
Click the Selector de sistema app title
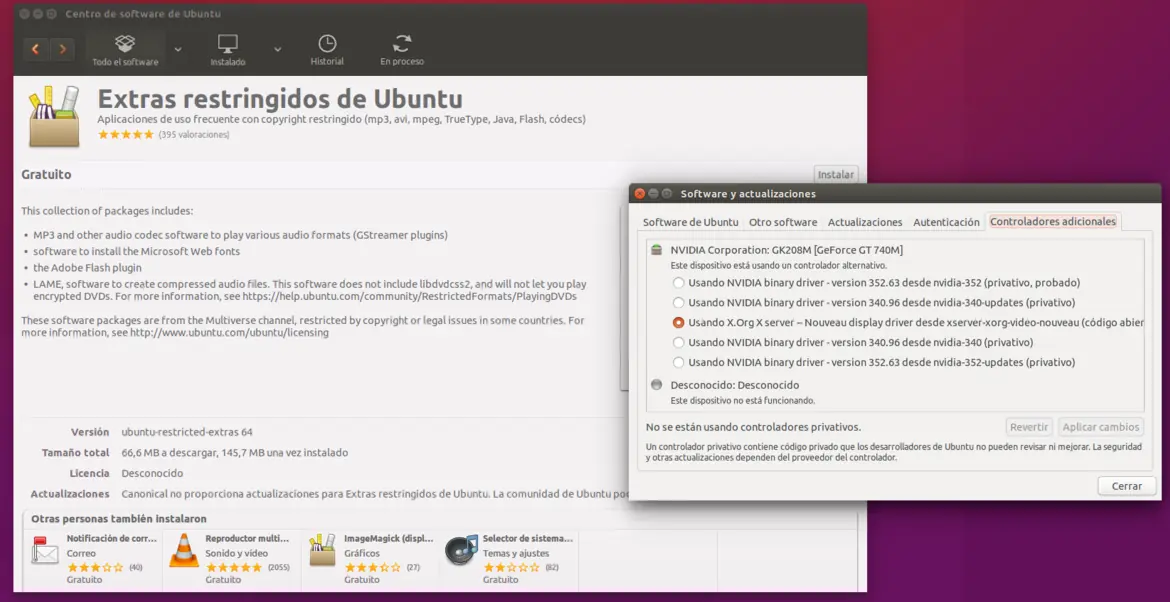[528, 538]
